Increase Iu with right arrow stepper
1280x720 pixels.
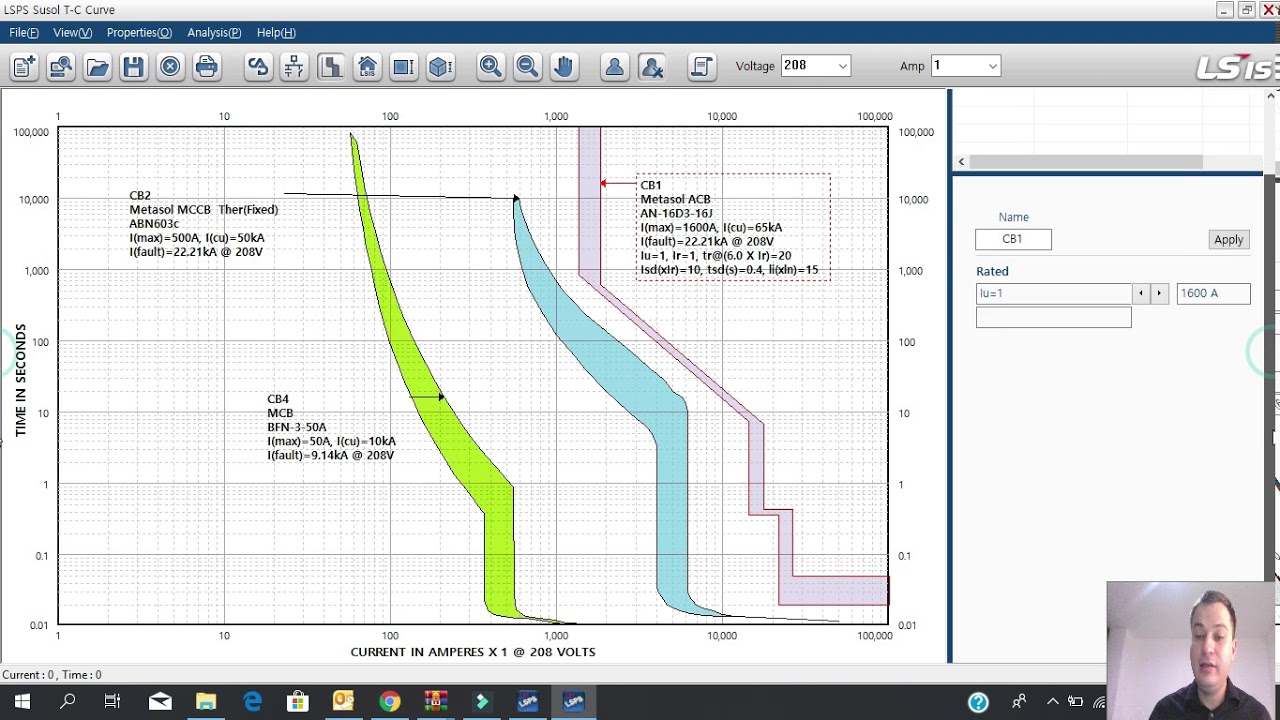point(1159,293)
